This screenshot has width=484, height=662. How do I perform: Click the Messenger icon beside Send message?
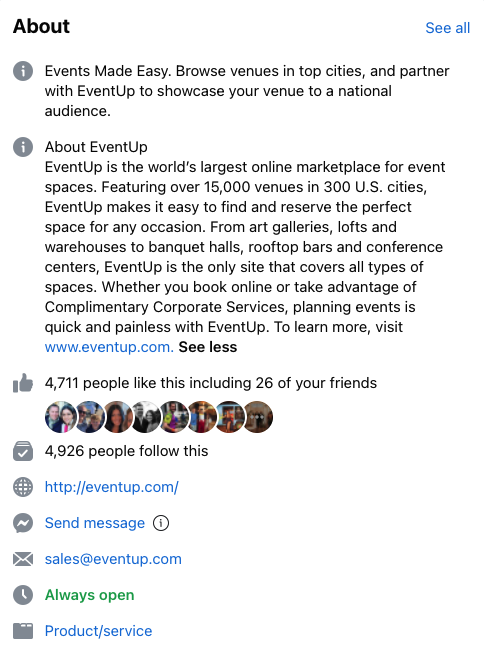click(x=23, y=523)
